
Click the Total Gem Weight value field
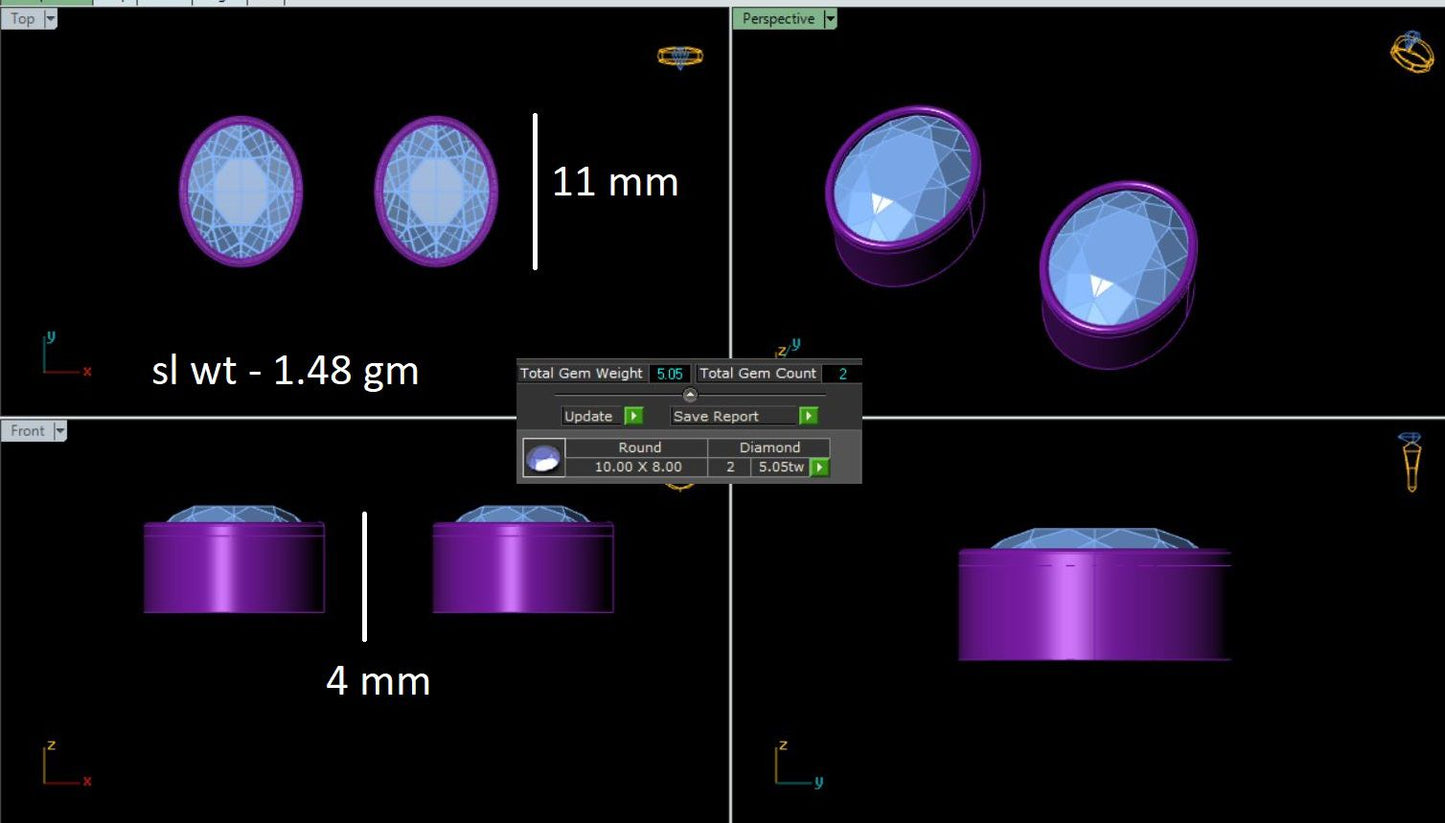click(669, 373)
